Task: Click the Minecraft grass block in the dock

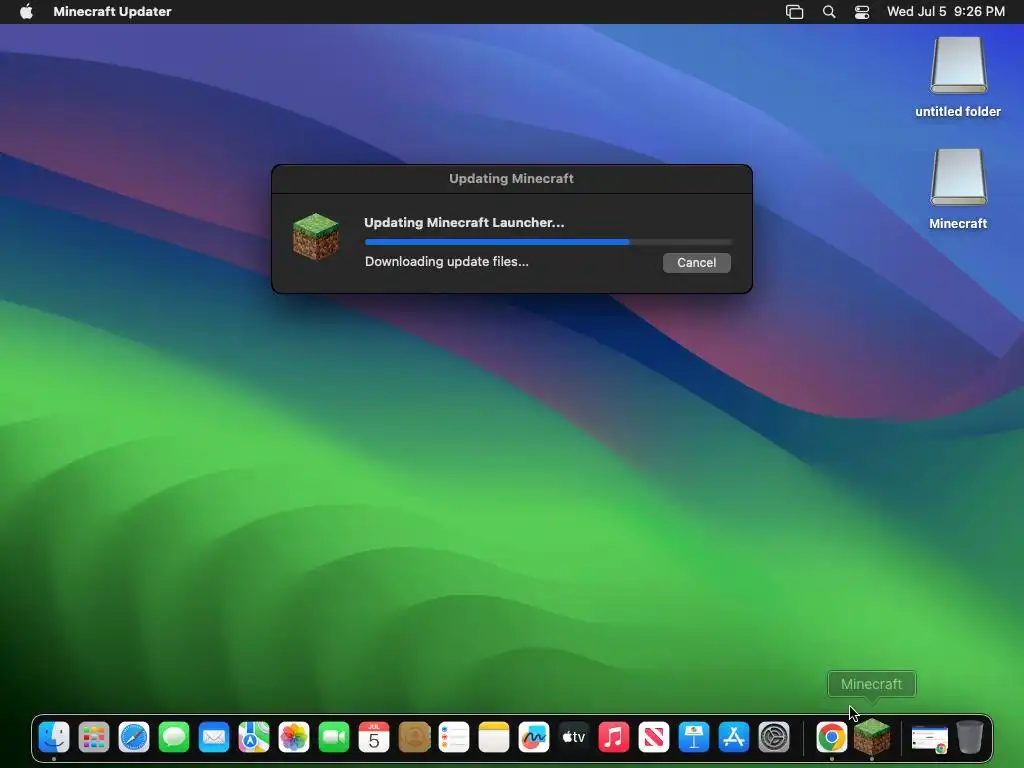Action: (872, 737)
